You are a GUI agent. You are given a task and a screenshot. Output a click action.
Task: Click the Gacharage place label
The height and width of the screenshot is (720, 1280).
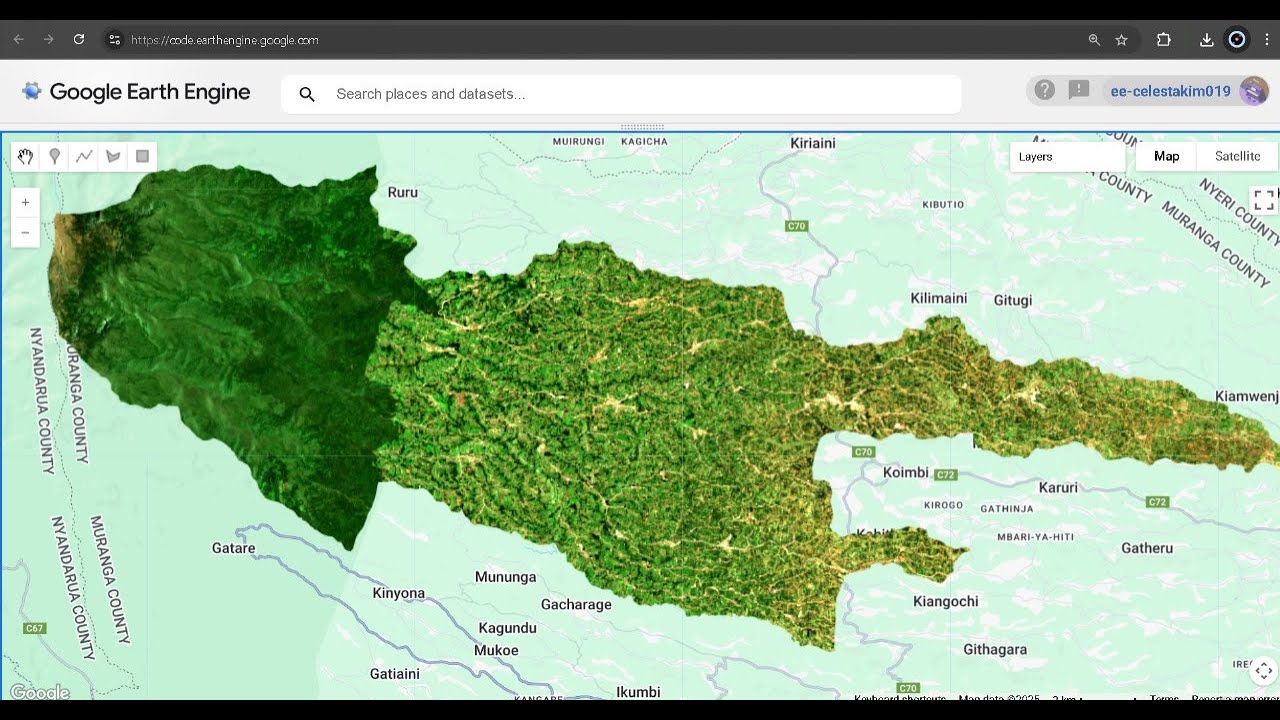click(x=576, y=604)
